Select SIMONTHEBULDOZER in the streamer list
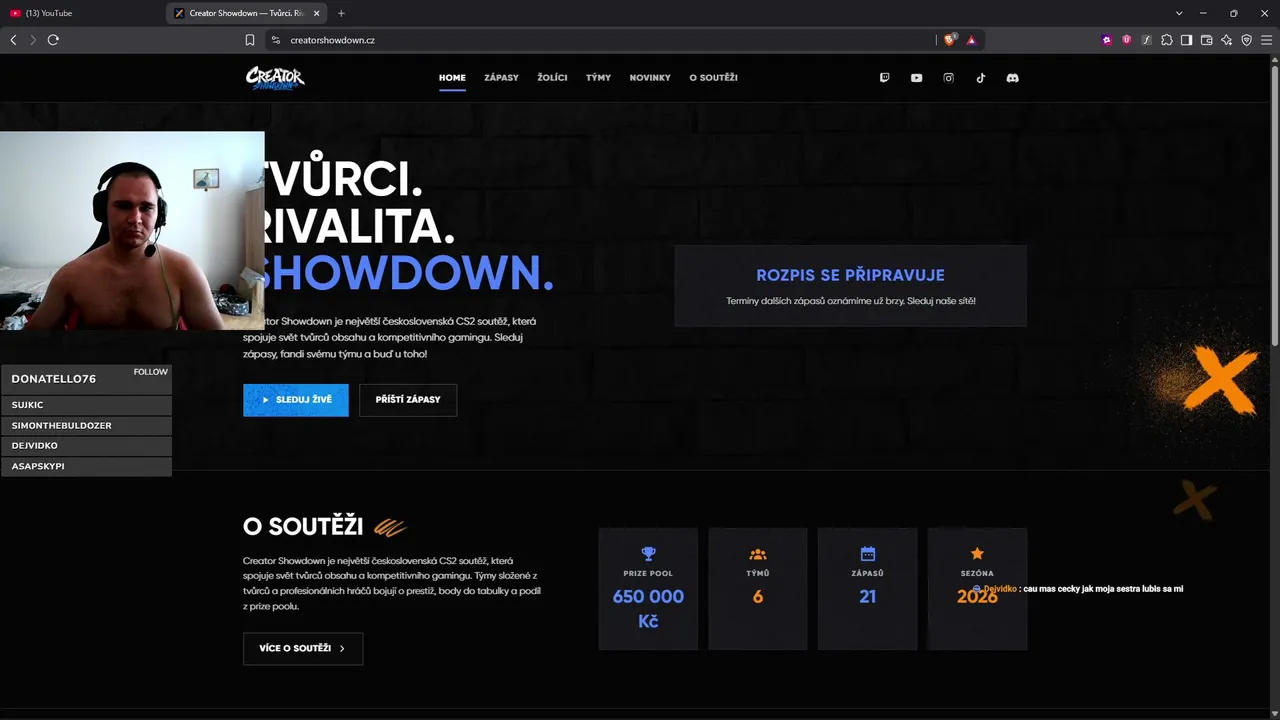The height and width of the screenshot is (720, 1280). coord(86,426)
